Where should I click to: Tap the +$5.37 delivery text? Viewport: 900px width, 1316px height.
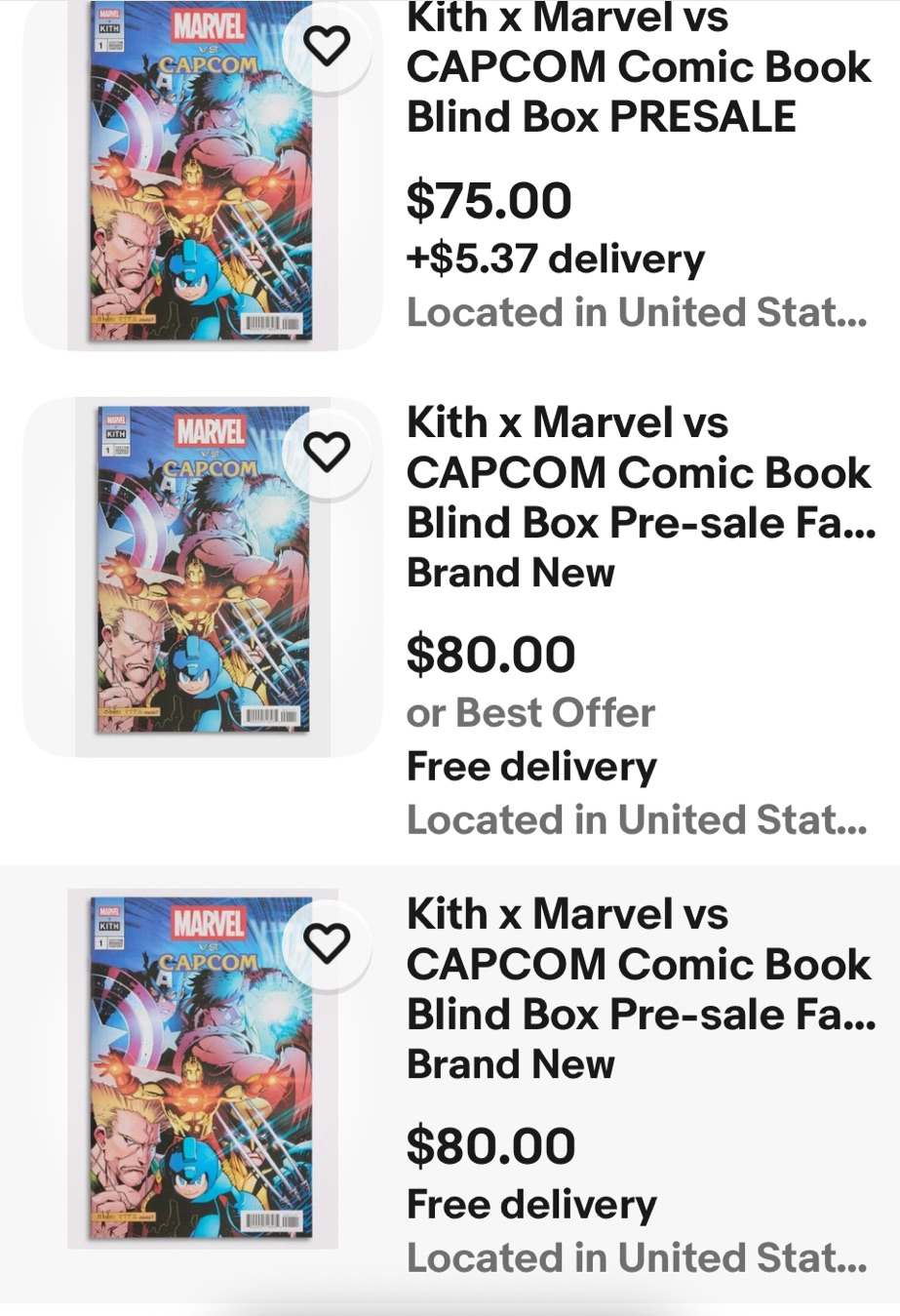(555, 259)
